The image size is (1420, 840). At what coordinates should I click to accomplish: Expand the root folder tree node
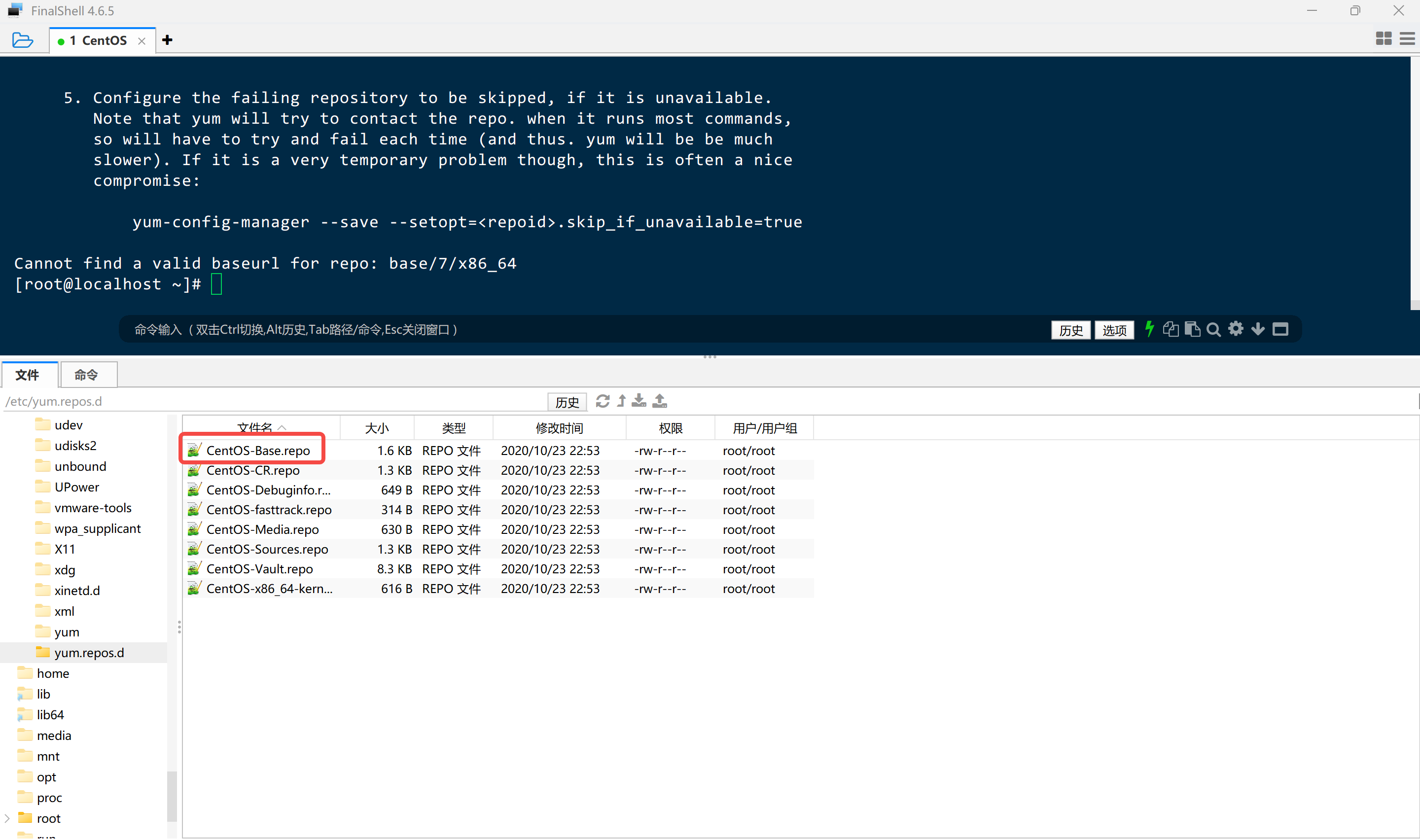point(7,818)
